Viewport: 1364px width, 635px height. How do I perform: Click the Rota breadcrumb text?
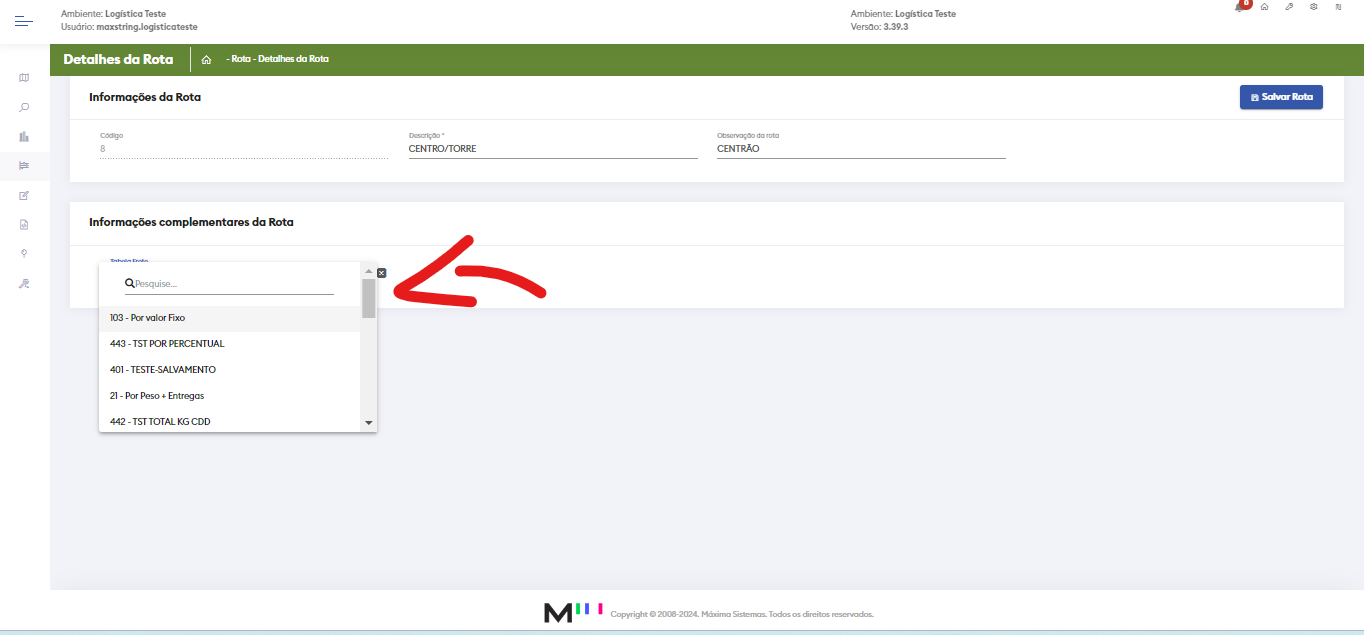coord(240,59)
